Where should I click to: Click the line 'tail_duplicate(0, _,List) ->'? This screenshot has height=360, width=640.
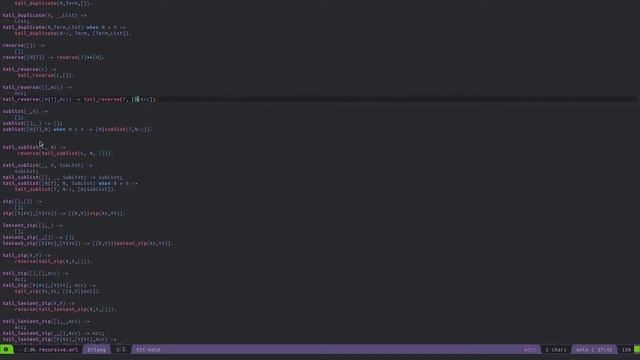tap(44, 16)
